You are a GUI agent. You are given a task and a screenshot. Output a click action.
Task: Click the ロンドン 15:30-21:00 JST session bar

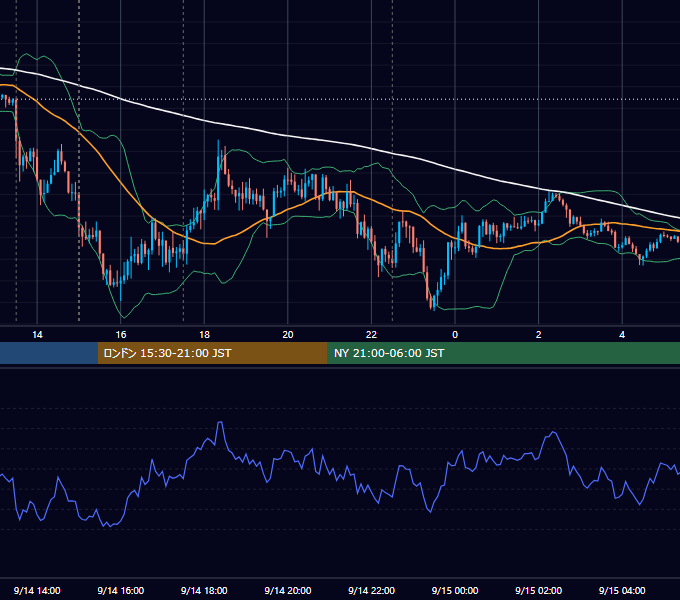(x=212, y=353)
